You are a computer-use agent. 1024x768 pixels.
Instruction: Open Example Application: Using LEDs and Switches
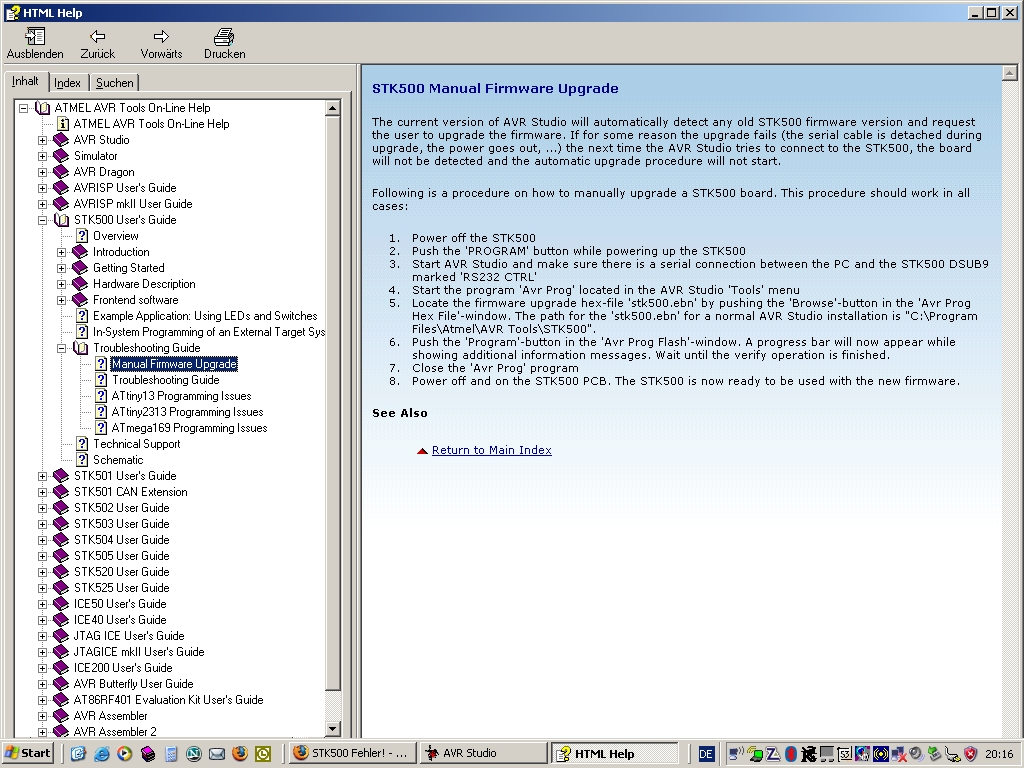pyautogui.click(x=205, y=316)
